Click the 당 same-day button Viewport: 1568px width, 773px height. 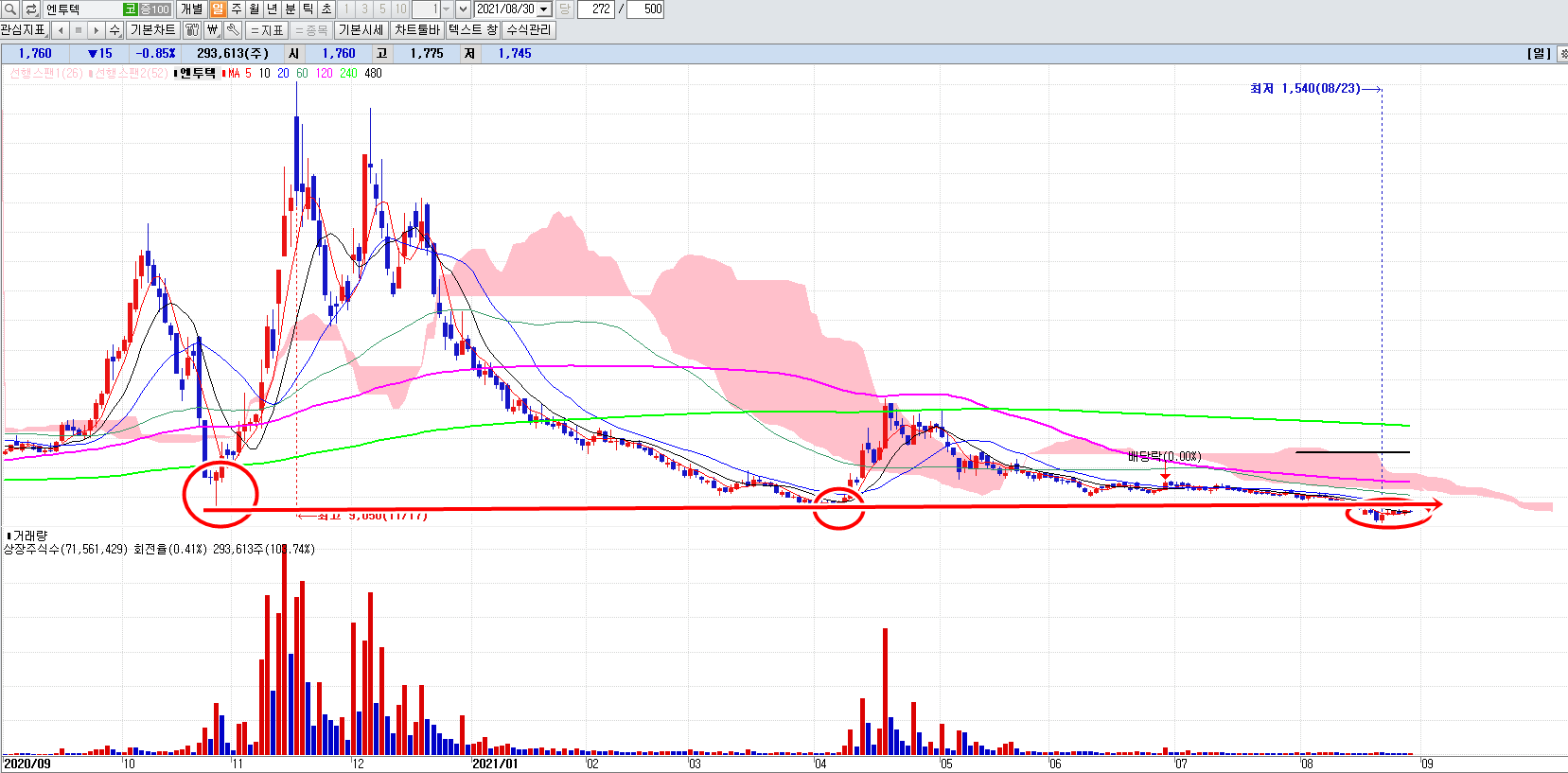pos(564,9)
